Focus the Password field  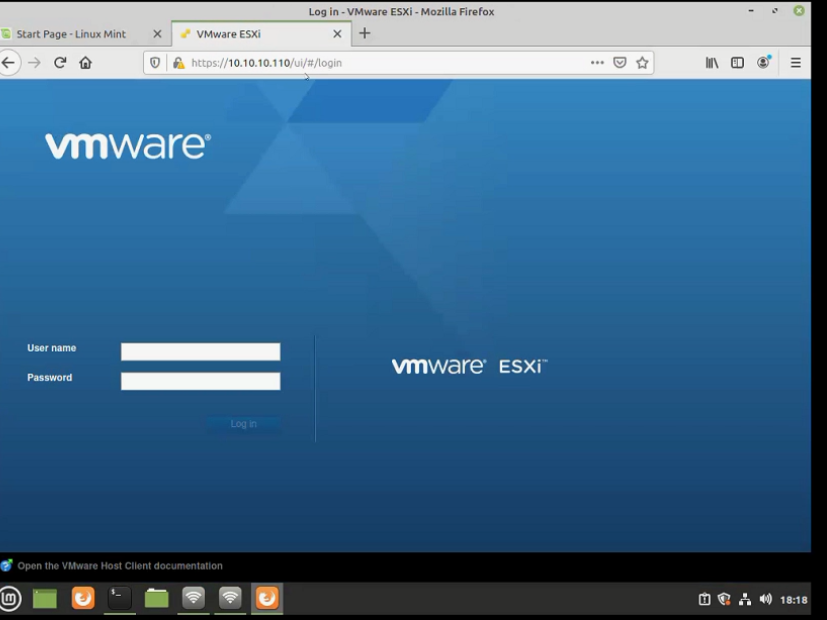click(x=200, y=381)
